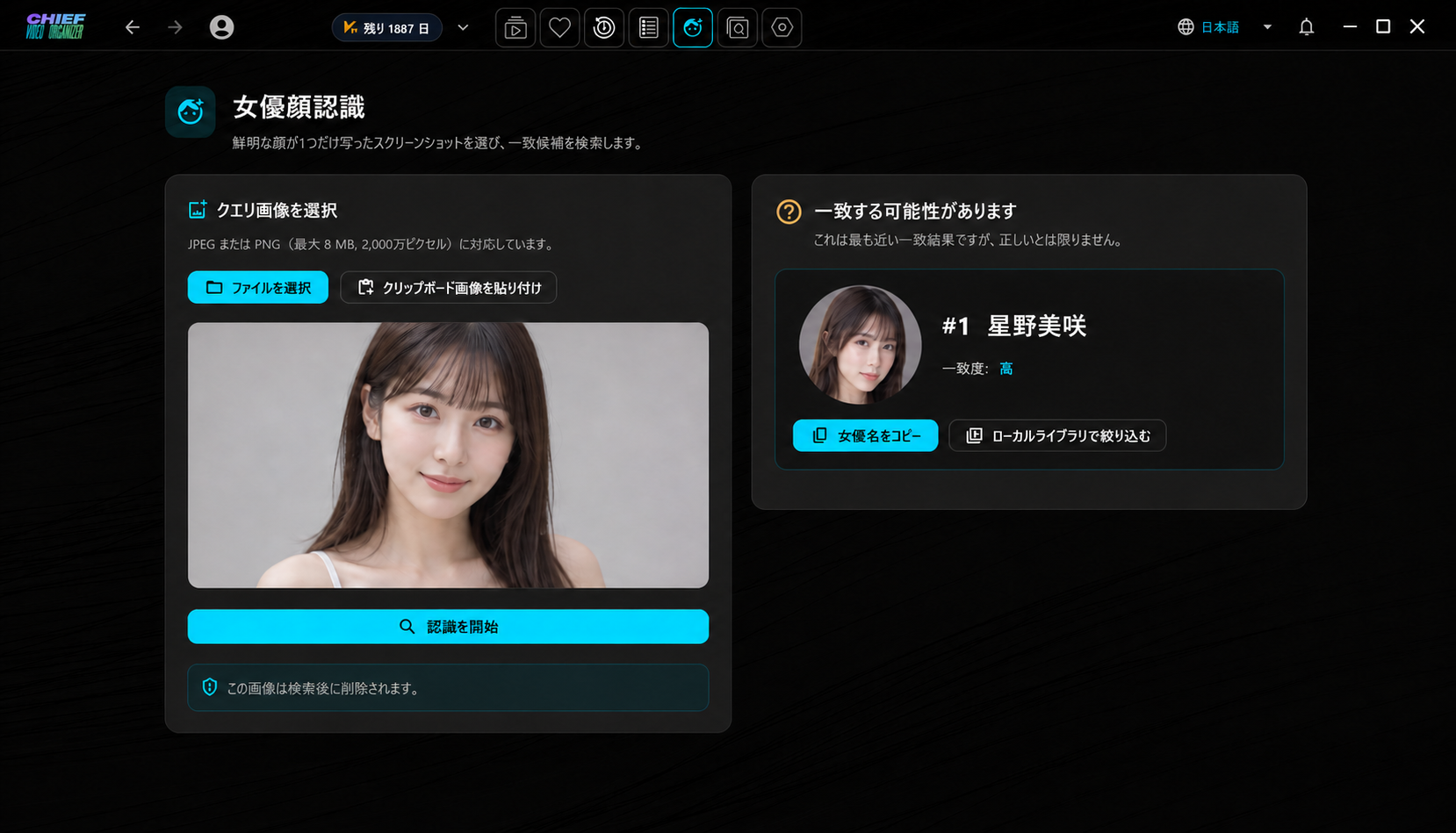Click the 星野美咲 result avatar
Viewport: 1456px width, 833px height.
(860, 345)
